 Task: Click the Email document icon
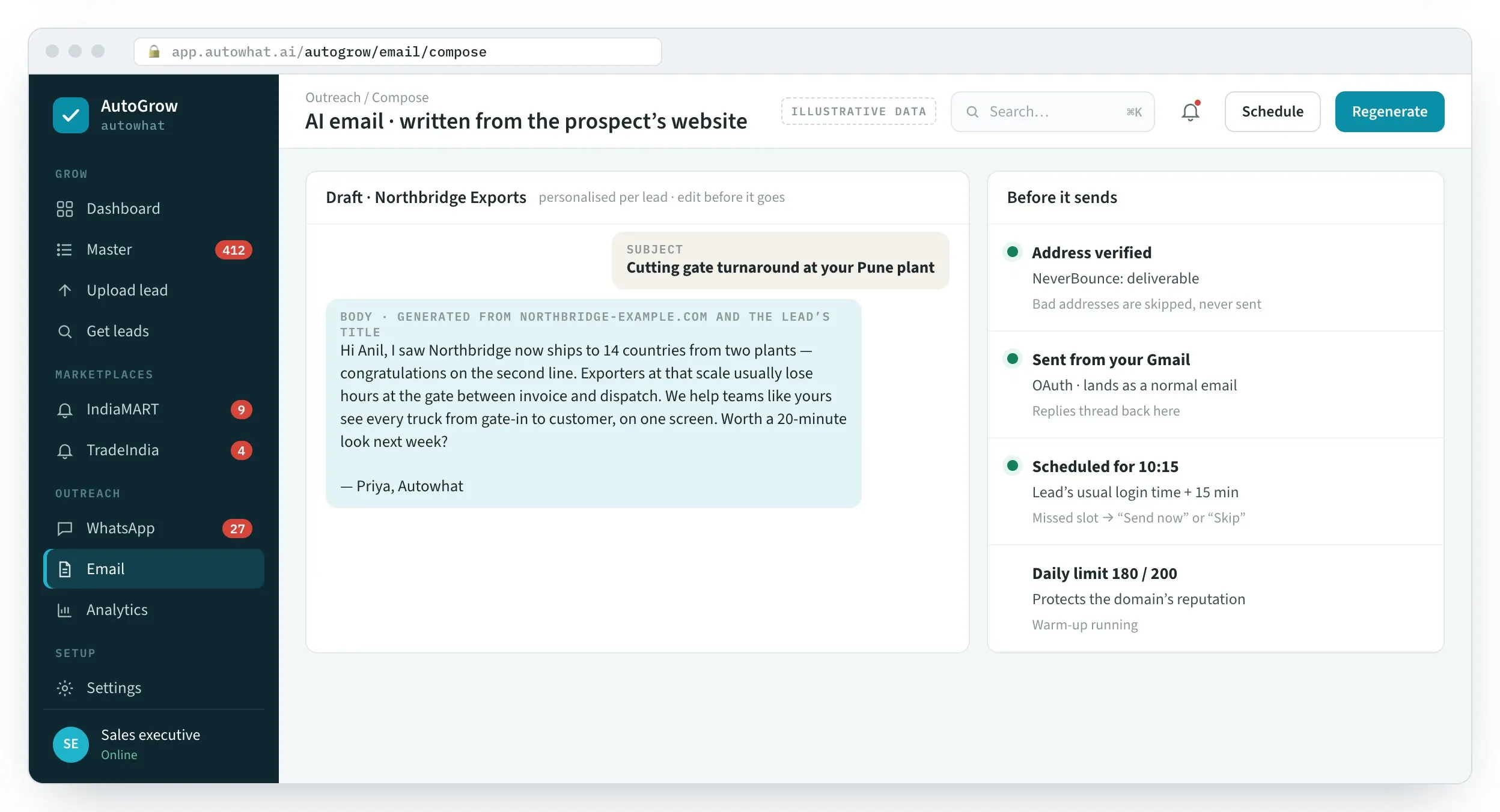[64, 569]
